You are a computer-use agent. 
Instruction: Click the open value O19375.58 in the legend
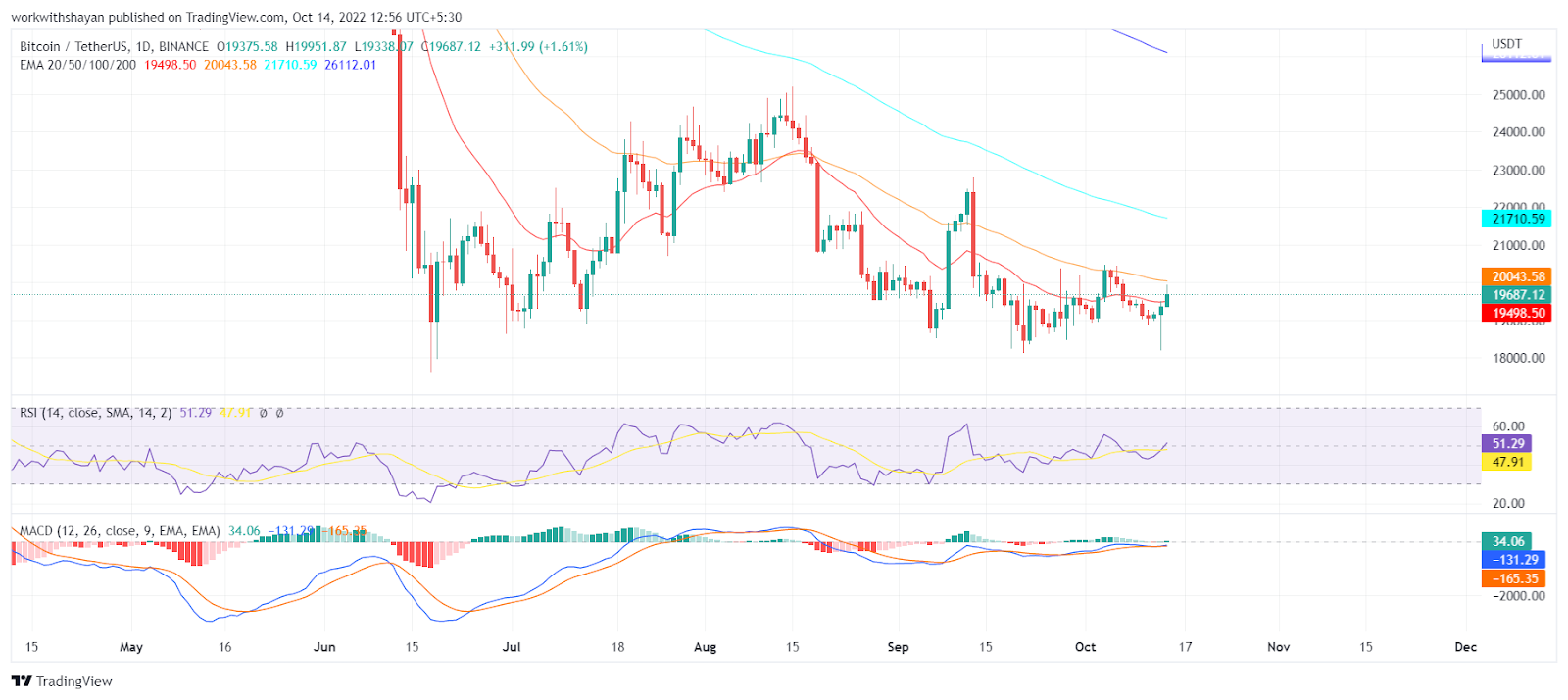tap(247, 46)
